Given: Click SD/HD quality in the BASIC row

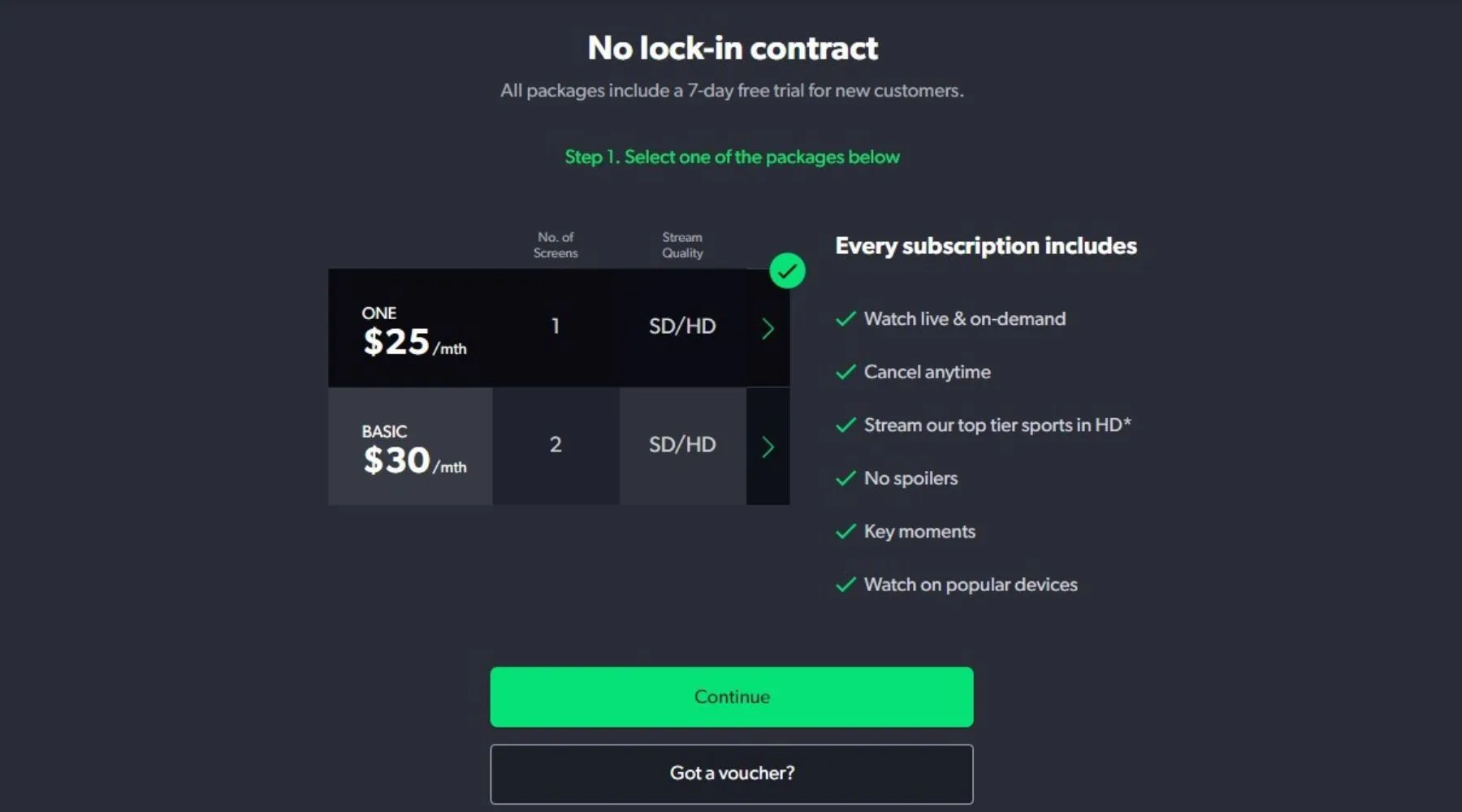Looking at the screenshot, I should click(681, 445).
